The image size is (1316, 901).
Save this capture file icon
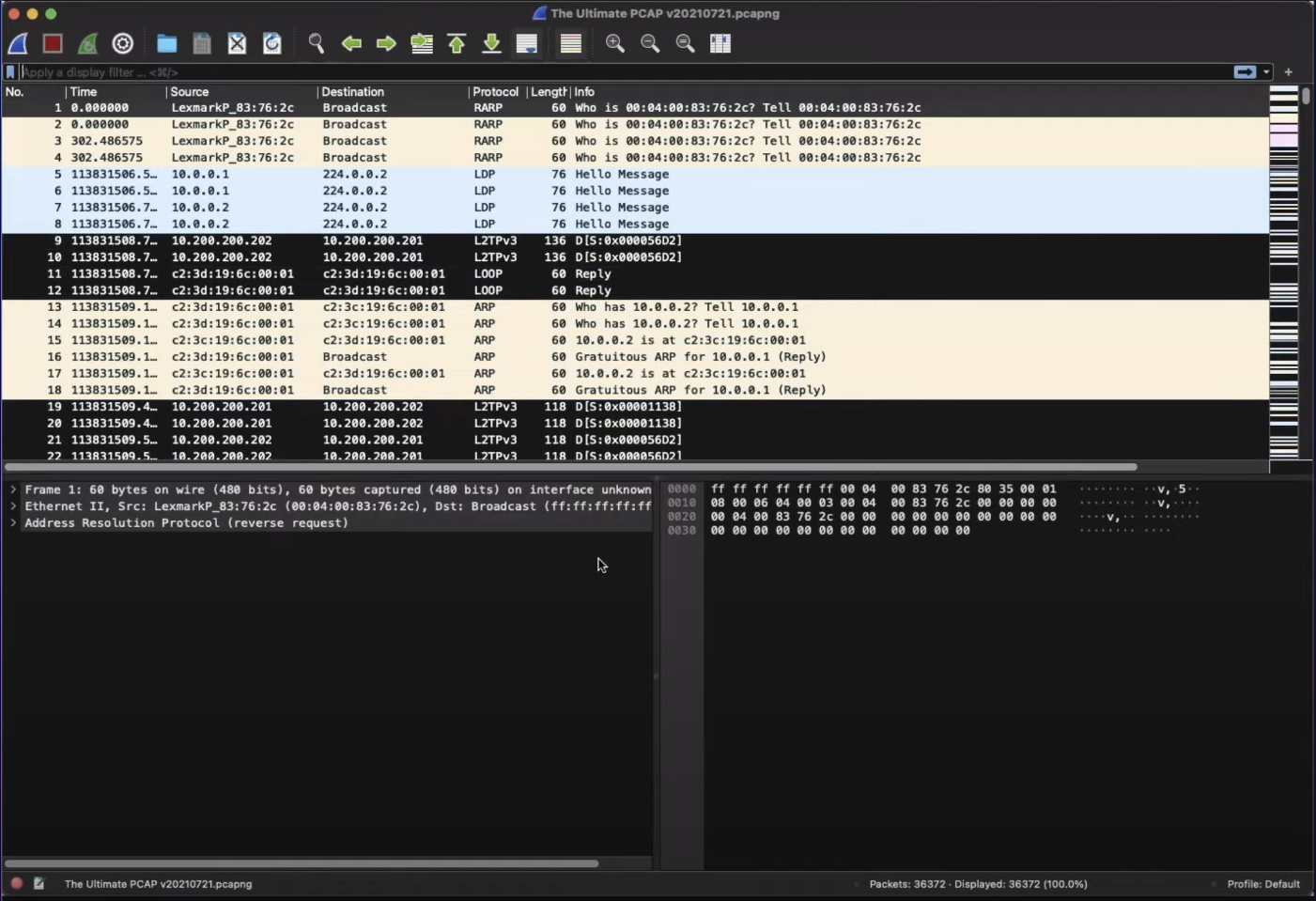click(202, 43)
